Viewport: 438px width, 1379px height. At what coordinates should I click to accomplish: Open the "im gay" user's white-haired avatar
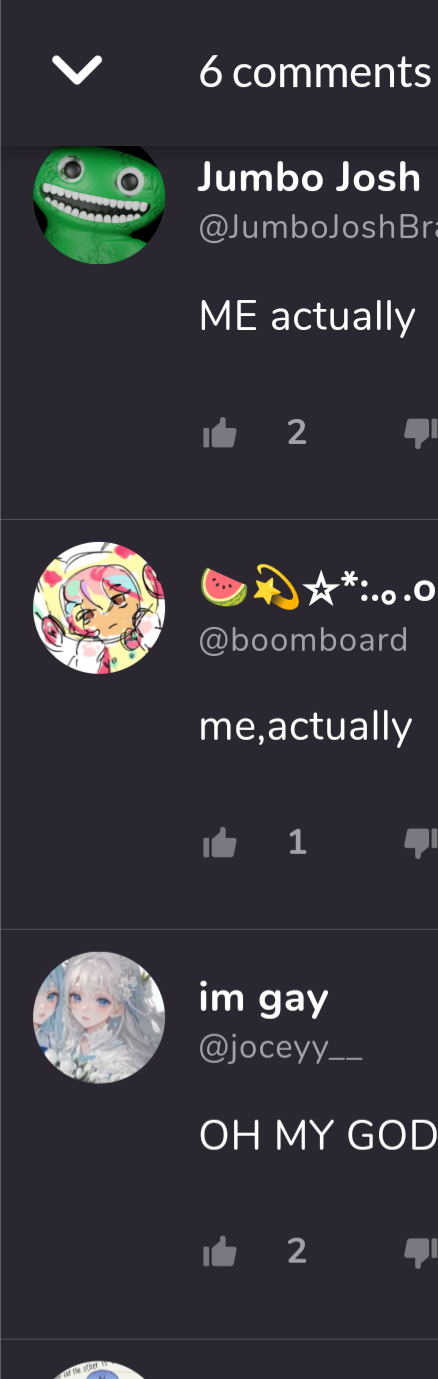(x=99, y=1018)
